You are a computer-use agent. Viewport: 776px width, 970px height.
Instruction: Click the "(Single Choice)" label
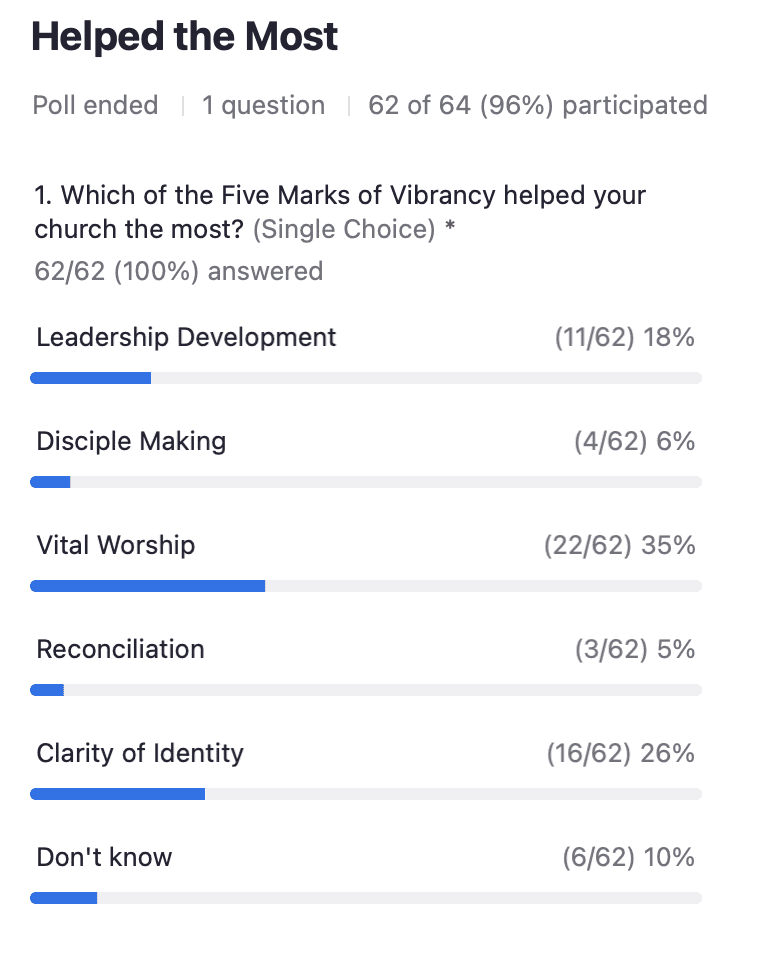344,229
